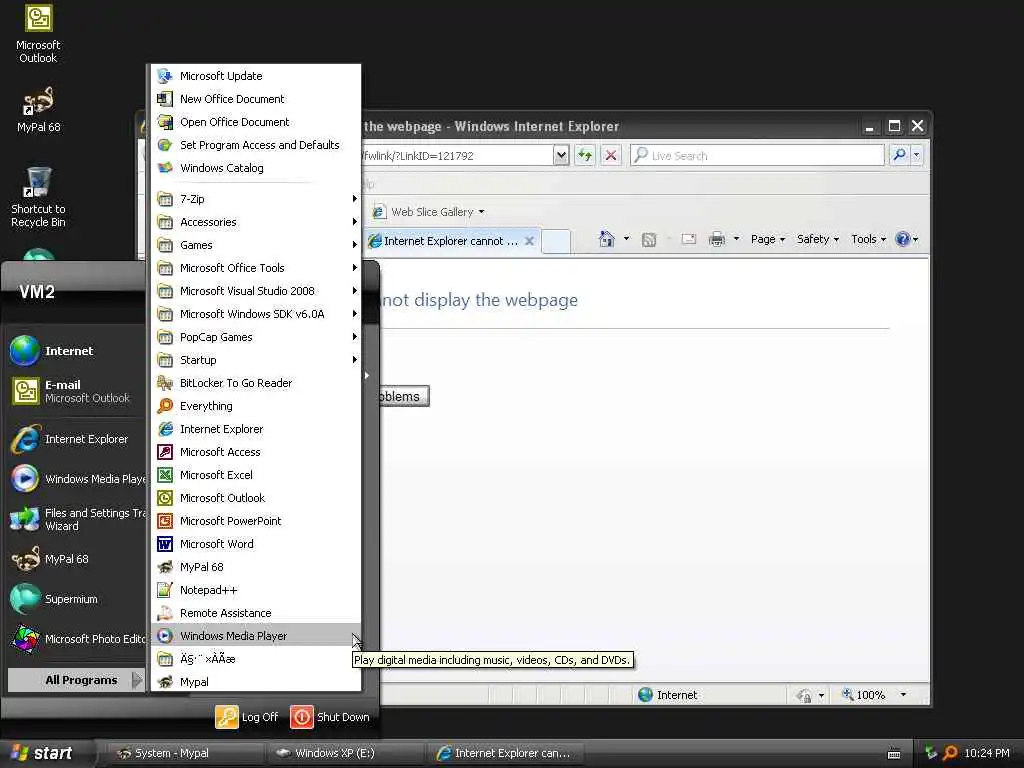Click the IE Refresh button
Image resolution: width=1024 pixels, height=768 pixels.
pyautogui.click(x=584, y=155)
